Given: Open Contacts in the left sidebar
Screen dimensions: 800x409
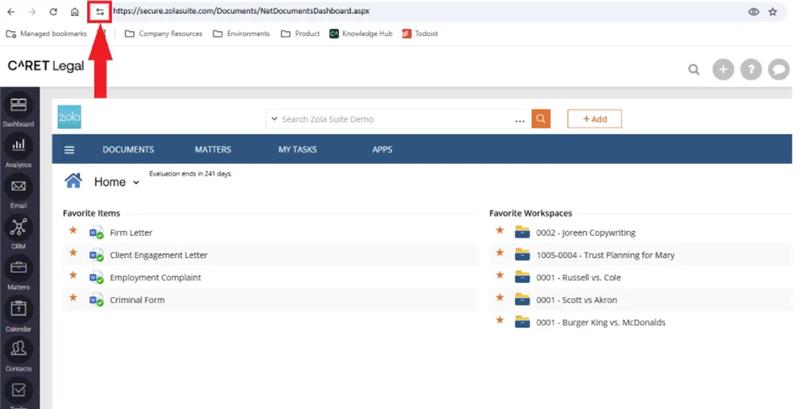Looking at the screenshot, I should (18, 355).
